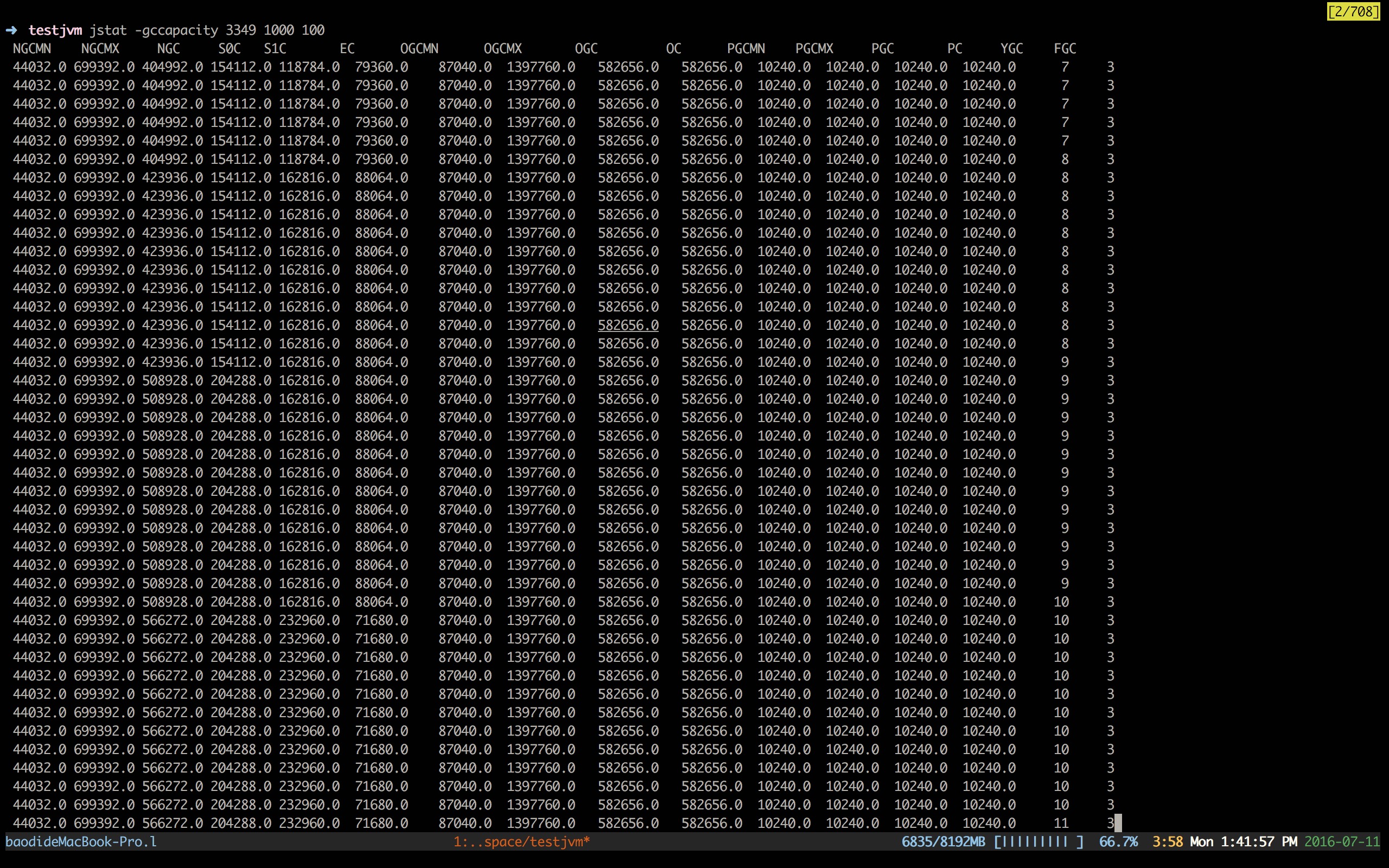The image size is (1389, 868).
Task: Click the jstat command word
Action: [108, 30]
